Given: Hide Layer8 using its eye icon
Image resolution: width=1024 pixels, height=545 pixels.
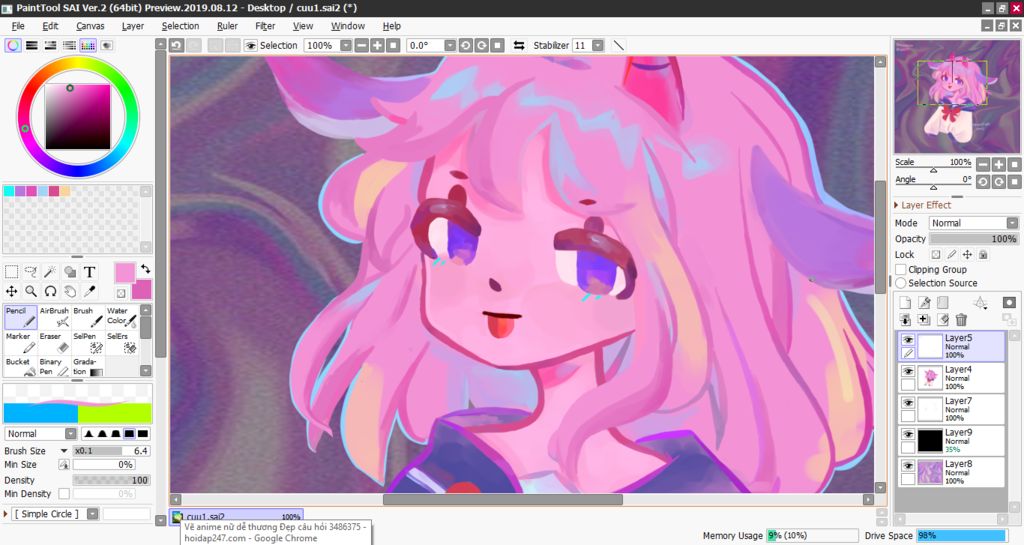Looking at the screenshot, I should pos(908,465).
